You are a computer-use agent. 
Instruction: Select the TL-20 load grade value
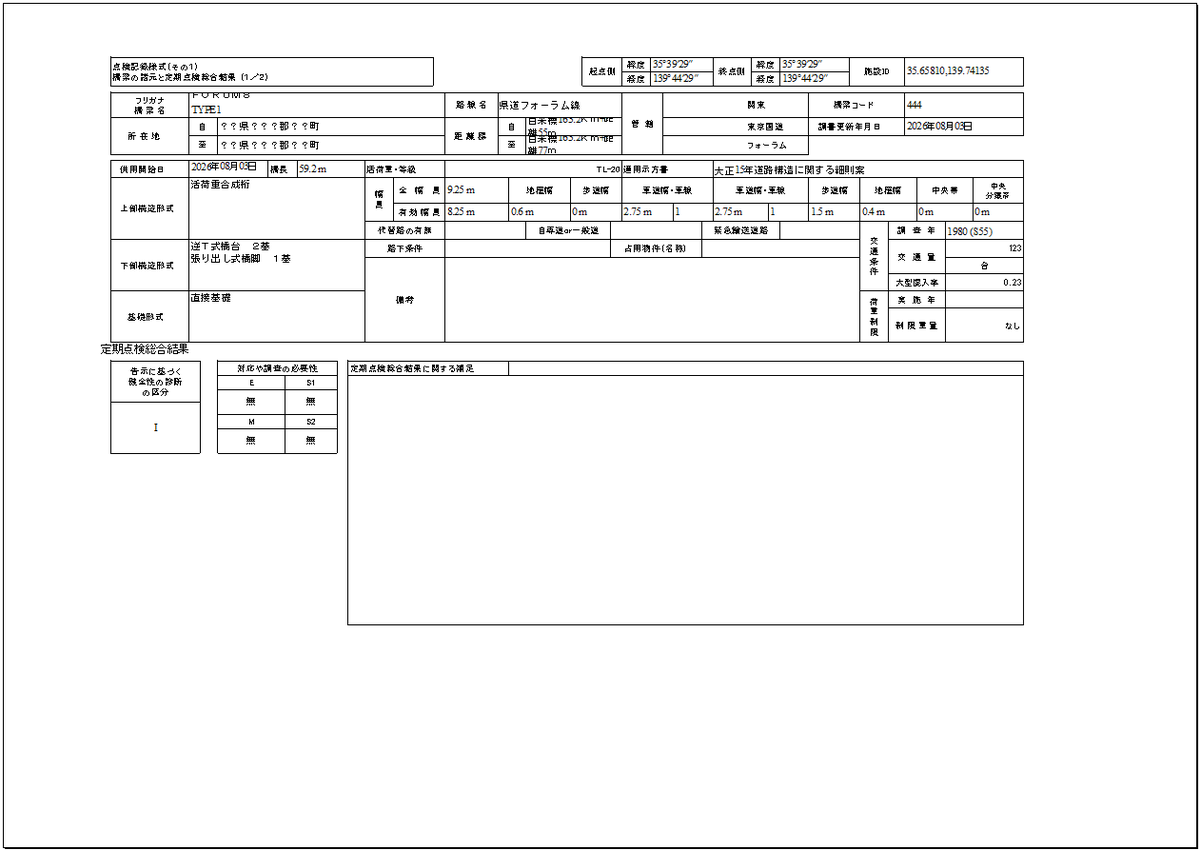[x=608, y=171]
